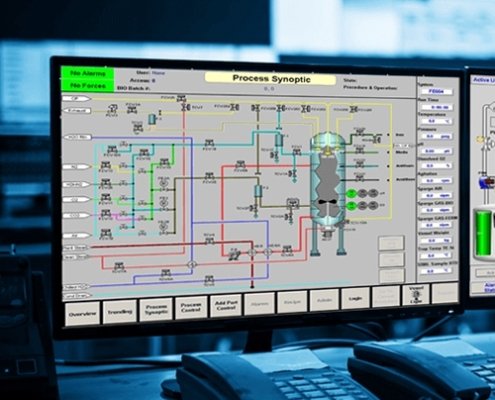Select the Vessel Weight kg value field
Viewport: 495px width, 400px height.
(436, 240)
